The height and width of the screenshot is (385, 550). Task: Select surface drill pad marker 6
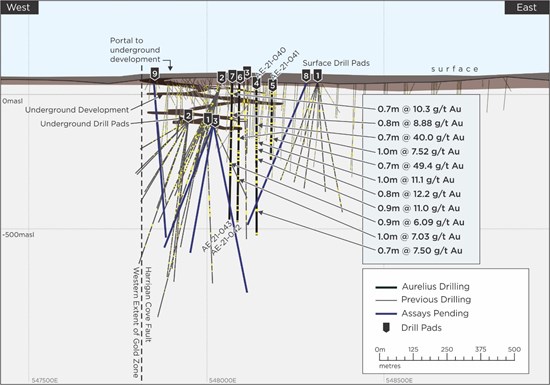[x=240, y=77]
